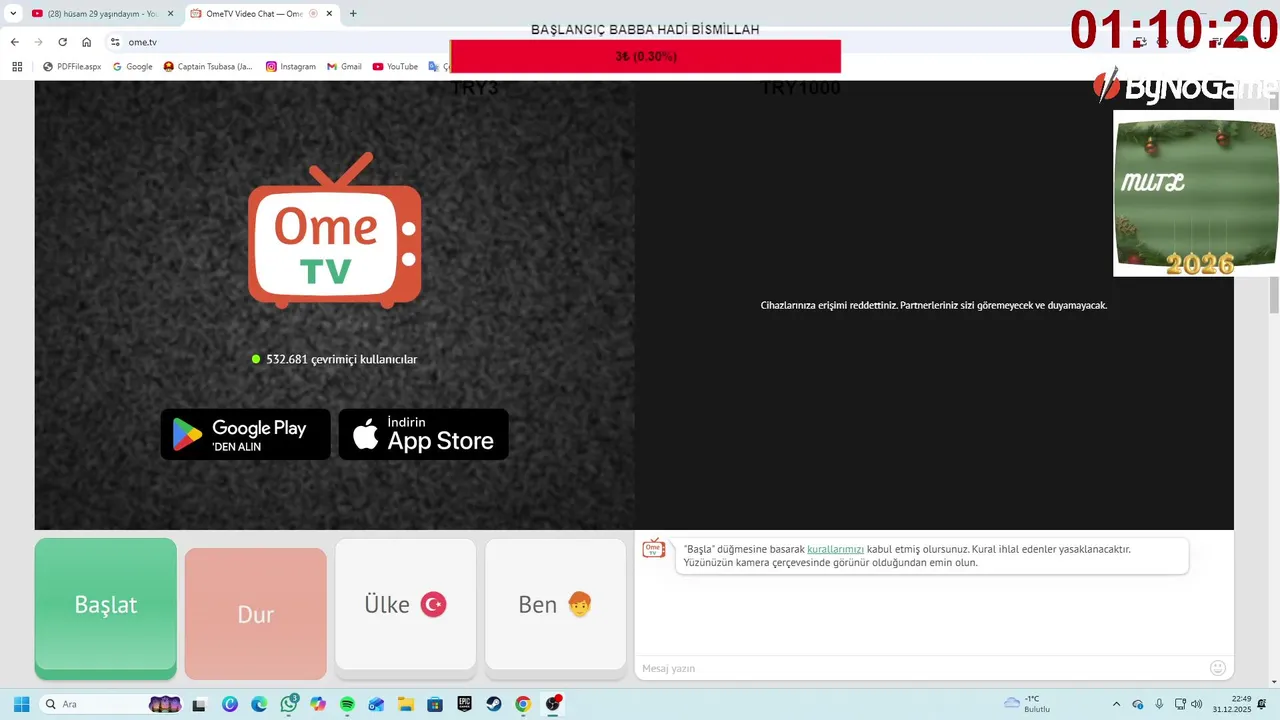The width and height of the screenshot is (1280, 720).
Task: Open Outlook from the taskbar
Action: 376,704
